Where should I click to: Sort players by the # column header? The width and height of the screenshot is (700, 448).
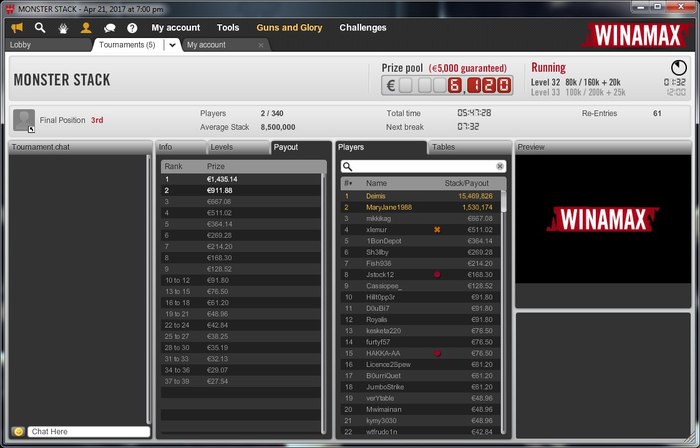(348, 183)
